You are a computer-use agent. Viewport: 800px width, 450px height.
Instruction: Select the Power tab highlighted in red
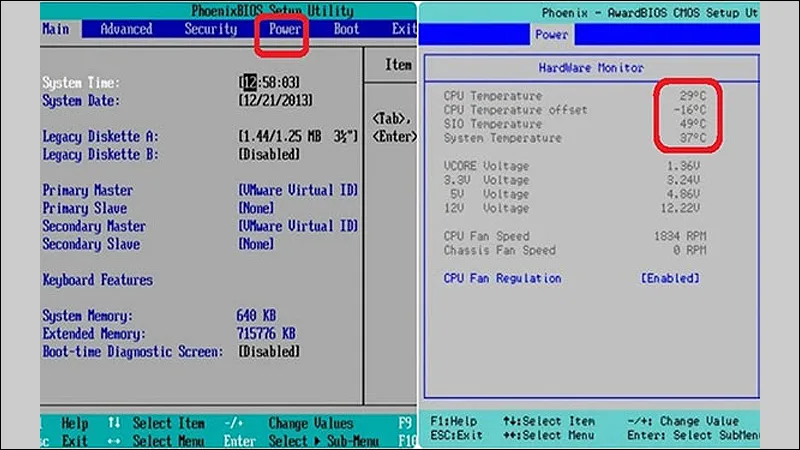283,29
